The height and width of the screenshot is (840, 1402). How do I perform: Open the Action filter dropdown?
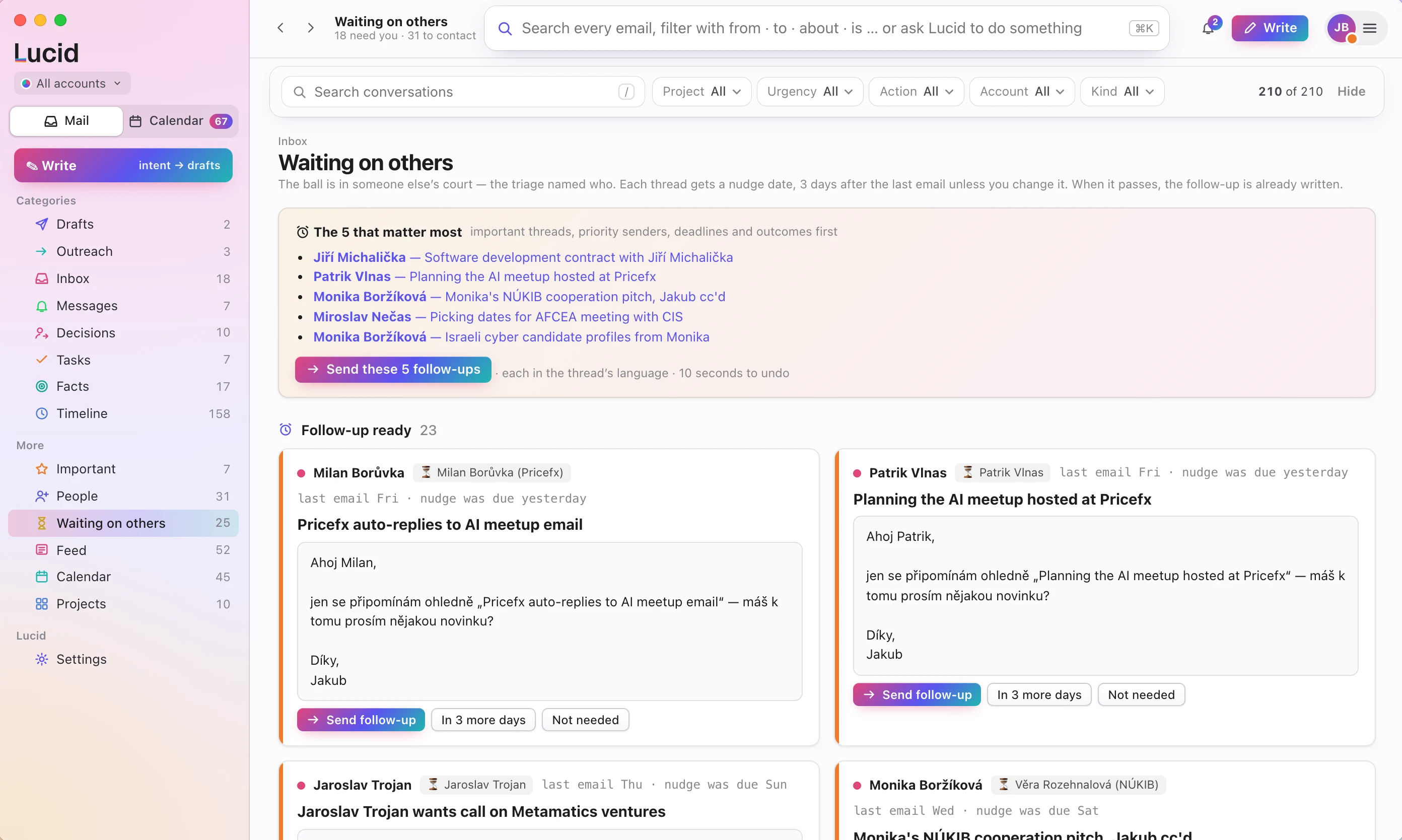point(916,91)
